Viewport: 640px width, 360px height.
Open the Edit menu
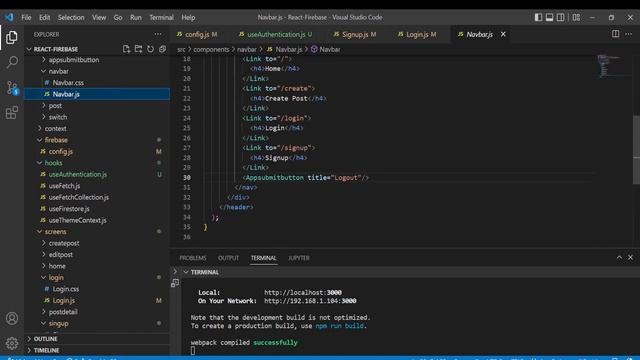click(44, 18)
